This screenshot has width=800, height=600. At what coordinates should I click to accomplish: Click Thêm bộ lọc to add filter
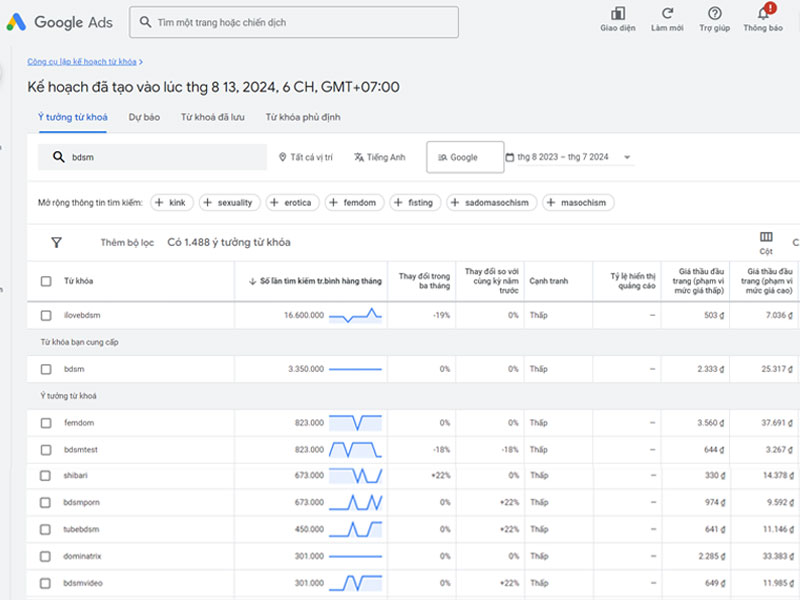click(x=127, y=242)
